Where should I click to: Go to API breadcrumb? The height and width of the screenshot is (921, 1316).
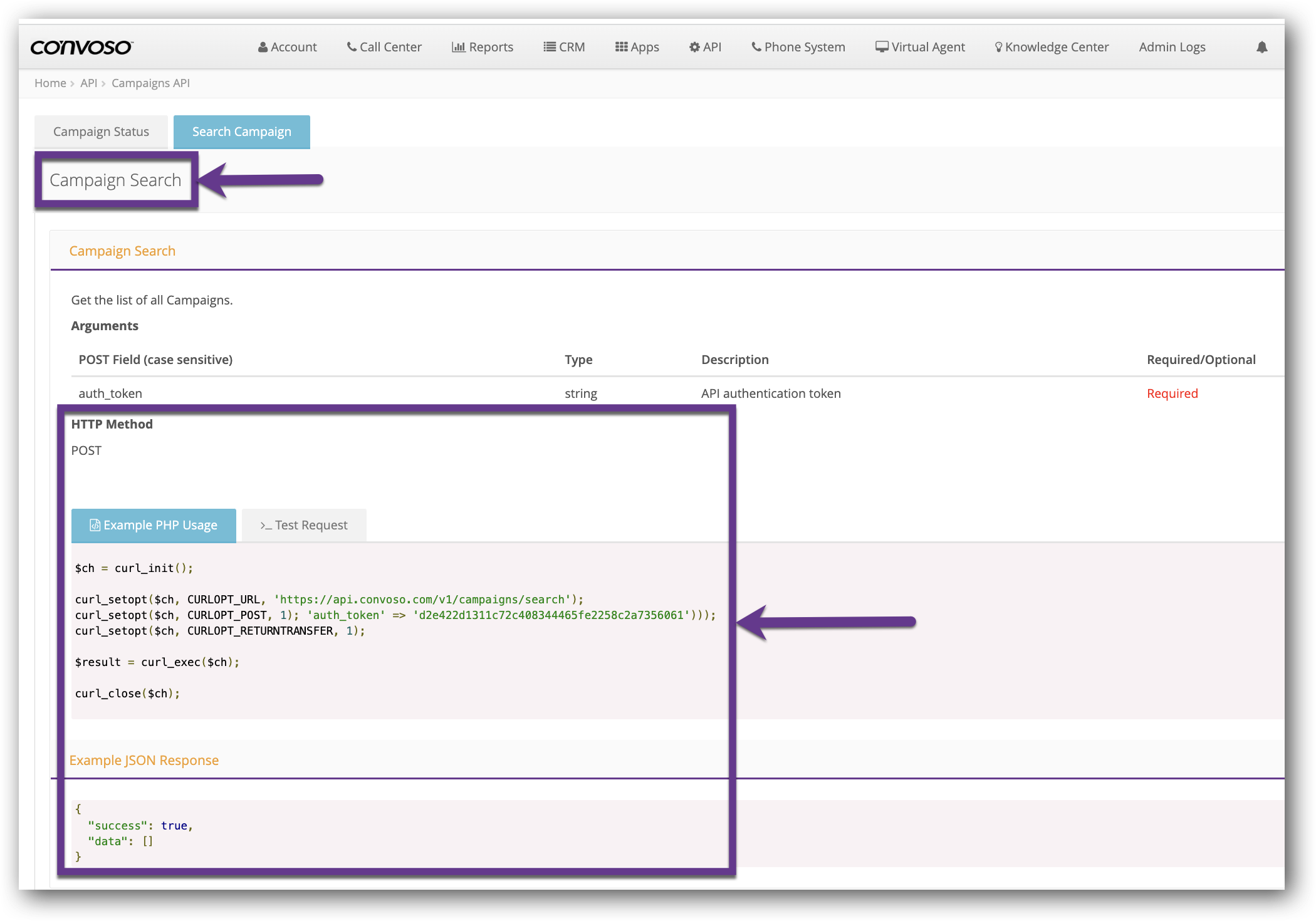88,83
